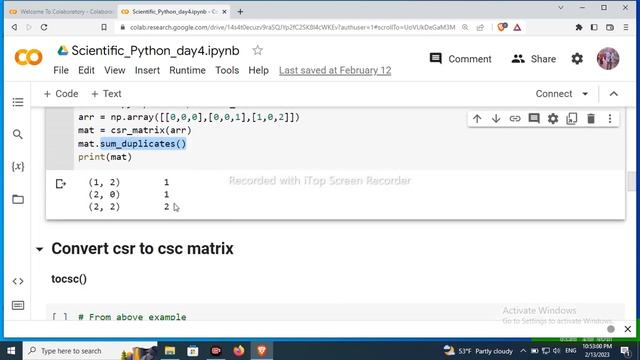
Task: Open File Explorer from the taskbar
Action: coord(170,351)
